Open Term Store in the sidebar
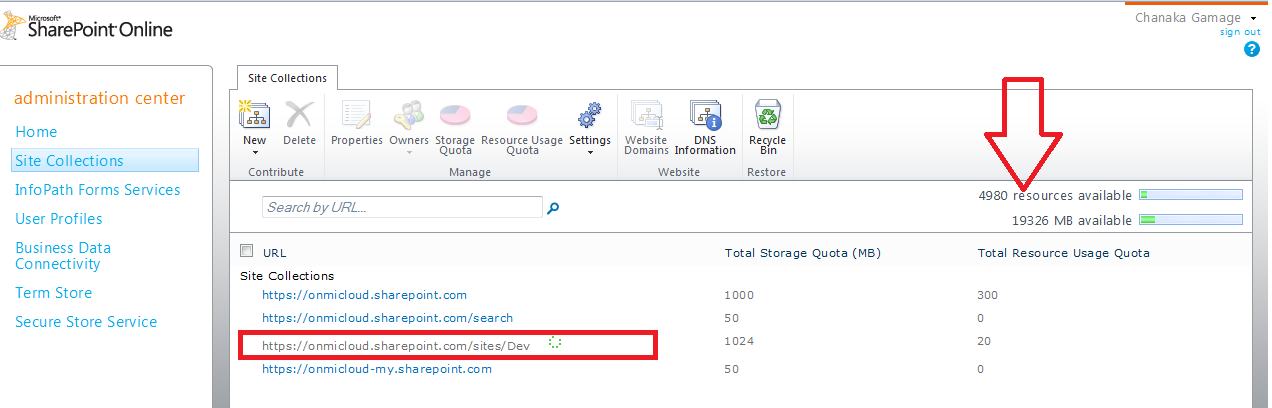Screen dimensions: 1272x408 point(54,293)
